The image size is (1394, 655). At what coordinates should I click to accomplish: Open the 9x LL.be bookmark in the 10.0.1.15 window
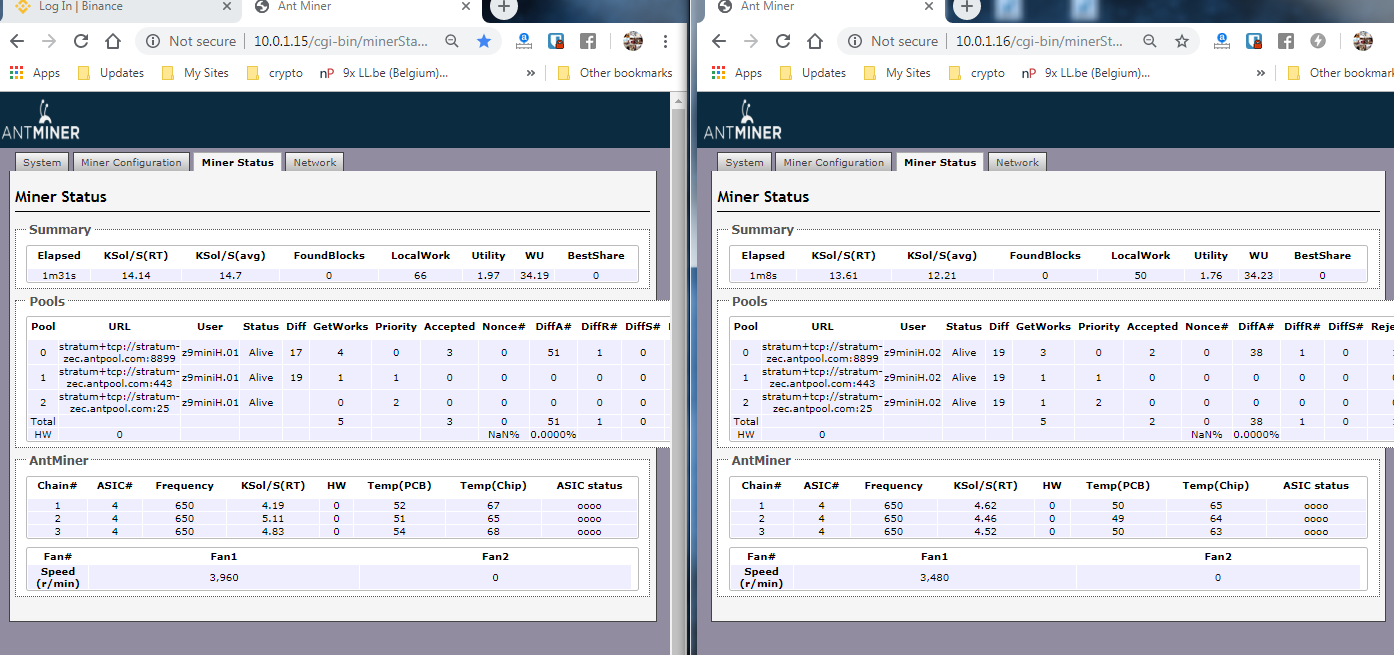385,73
